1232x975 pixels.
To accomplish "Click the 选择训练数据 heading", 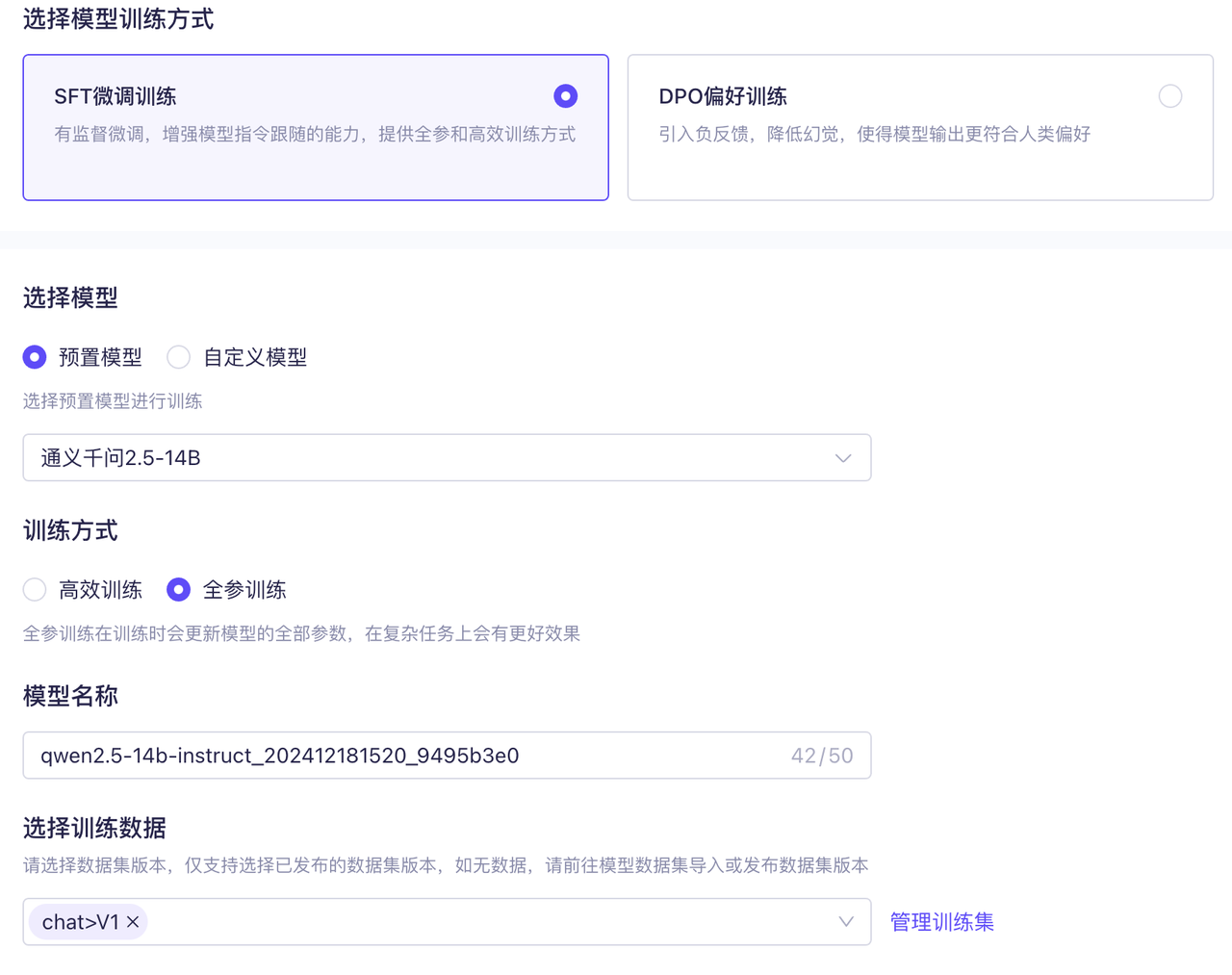I will tap(94, 828).
